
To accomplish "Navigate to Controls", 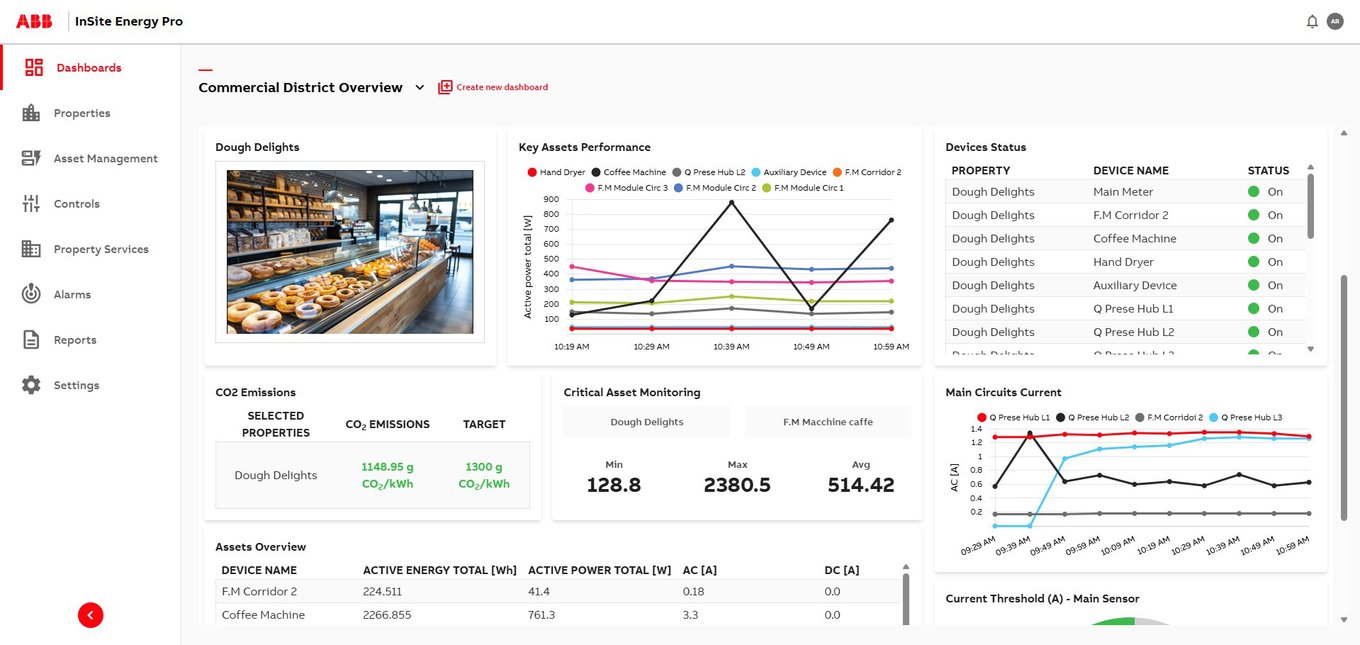I will 77,204.
